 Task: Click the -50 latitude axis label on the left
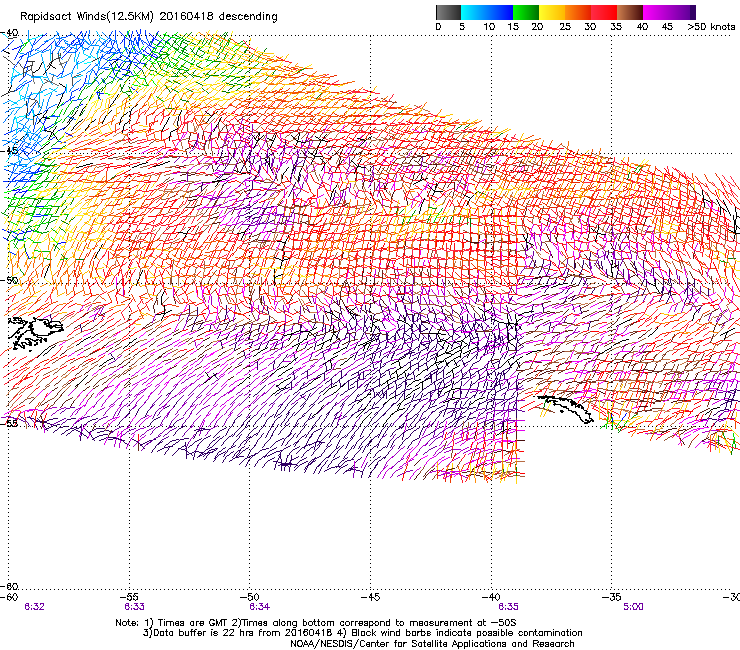(x=9, y=280)
